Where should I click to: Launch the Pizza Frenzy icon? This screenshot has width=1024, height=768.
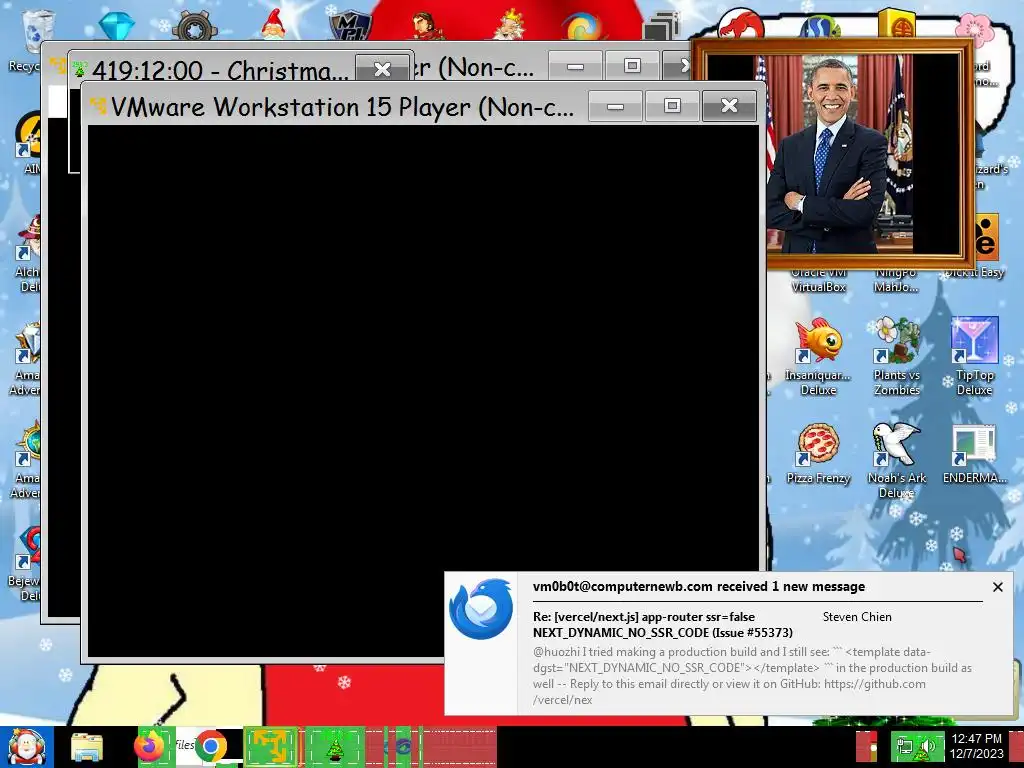[818, 444]
